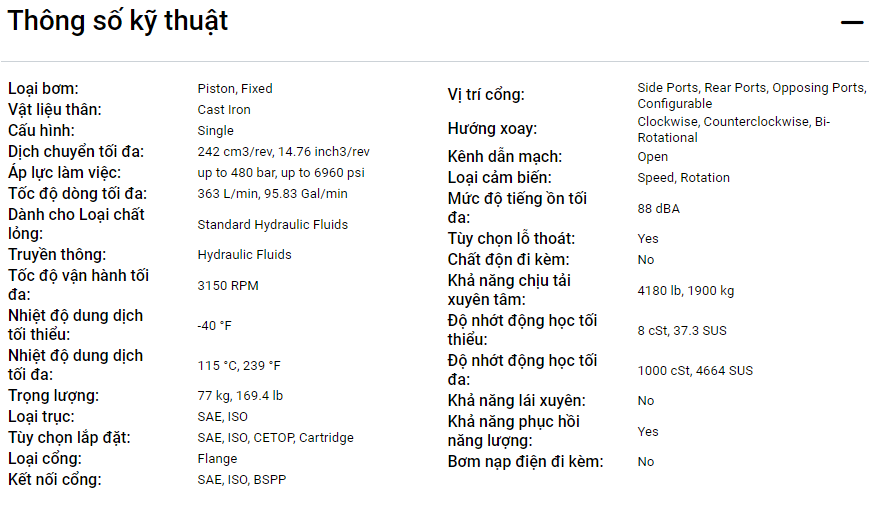Viewport: 869px width, 510px height.
Task: Click the Dịch chuyển tối đa label
Action: 76,151
